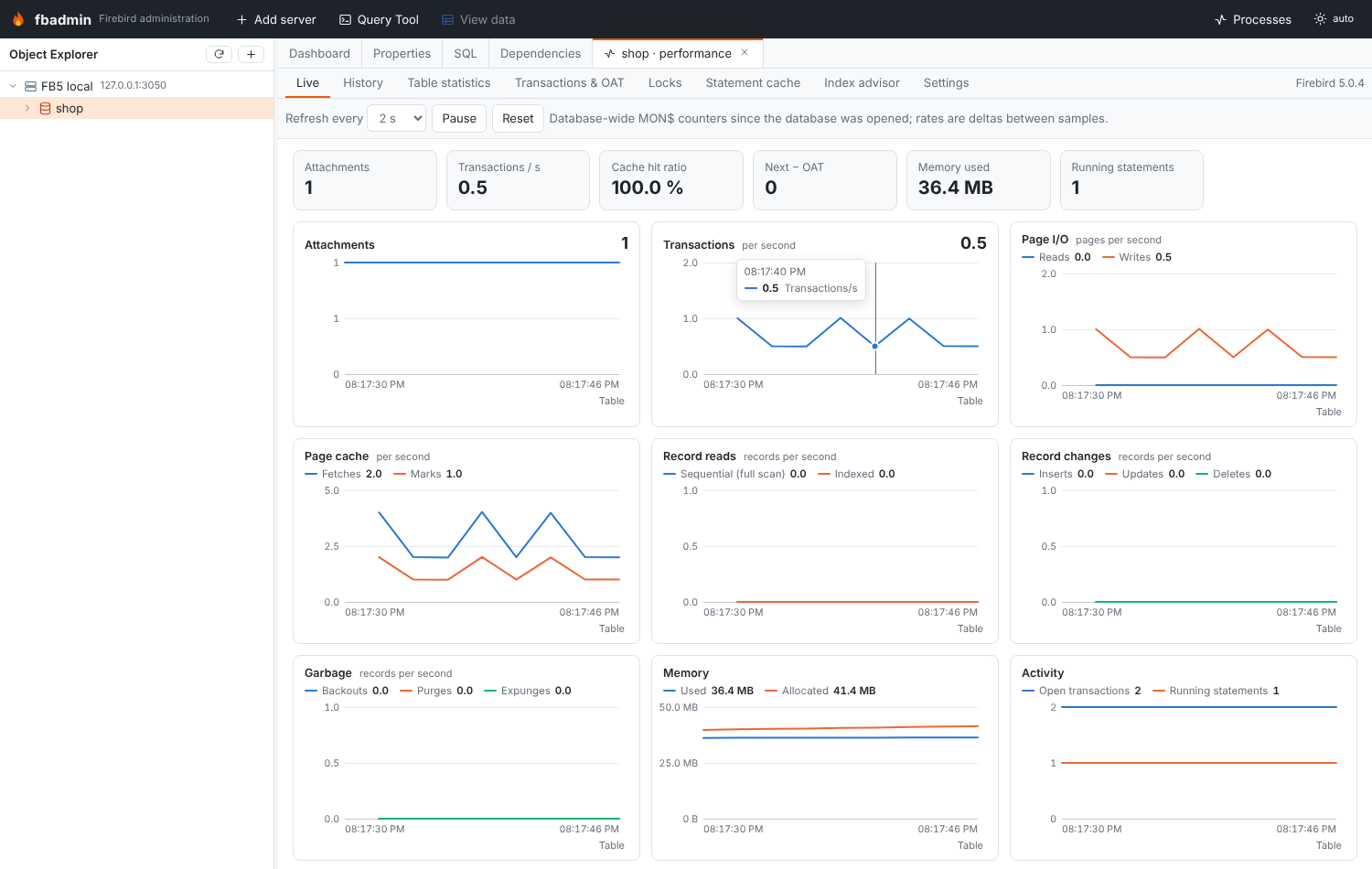Toggle the Allocated series in Memory legend
Image resolution: width=1372 pixels, height=869 pixels.
(820, 691)
